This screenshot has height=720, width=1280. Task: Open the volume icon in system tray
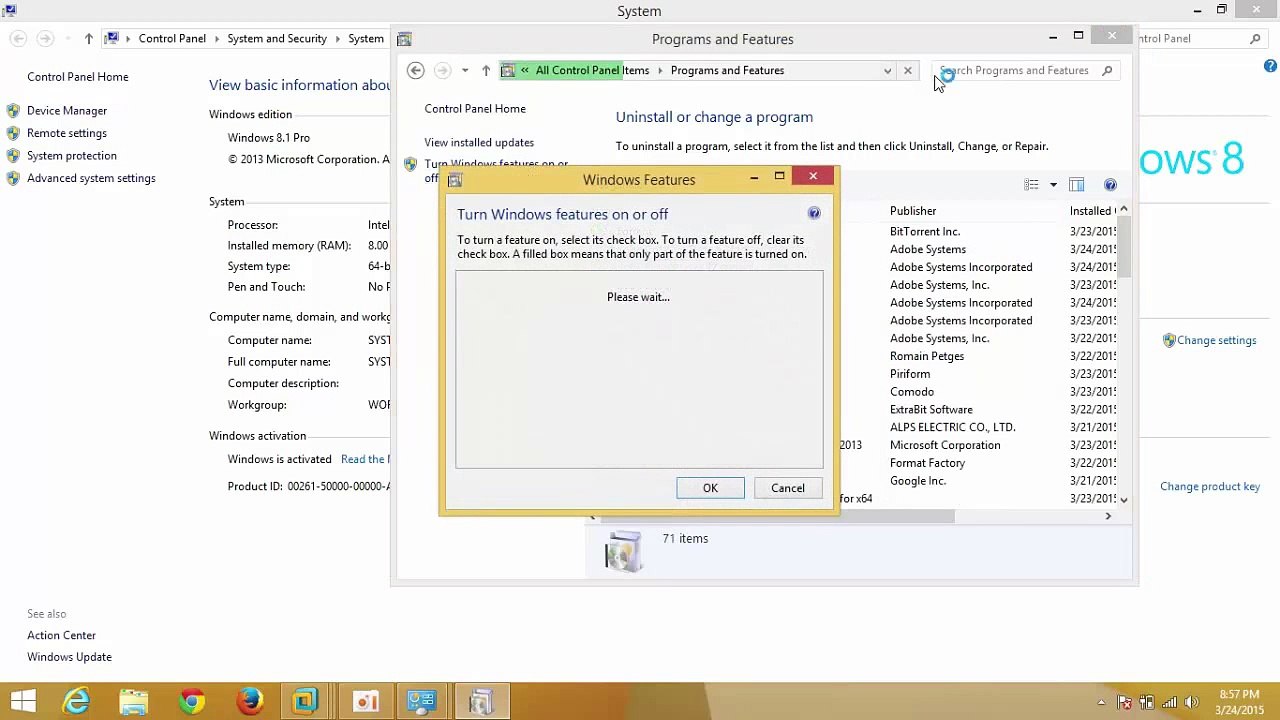pyautogui.click(x=1190, y=702)
